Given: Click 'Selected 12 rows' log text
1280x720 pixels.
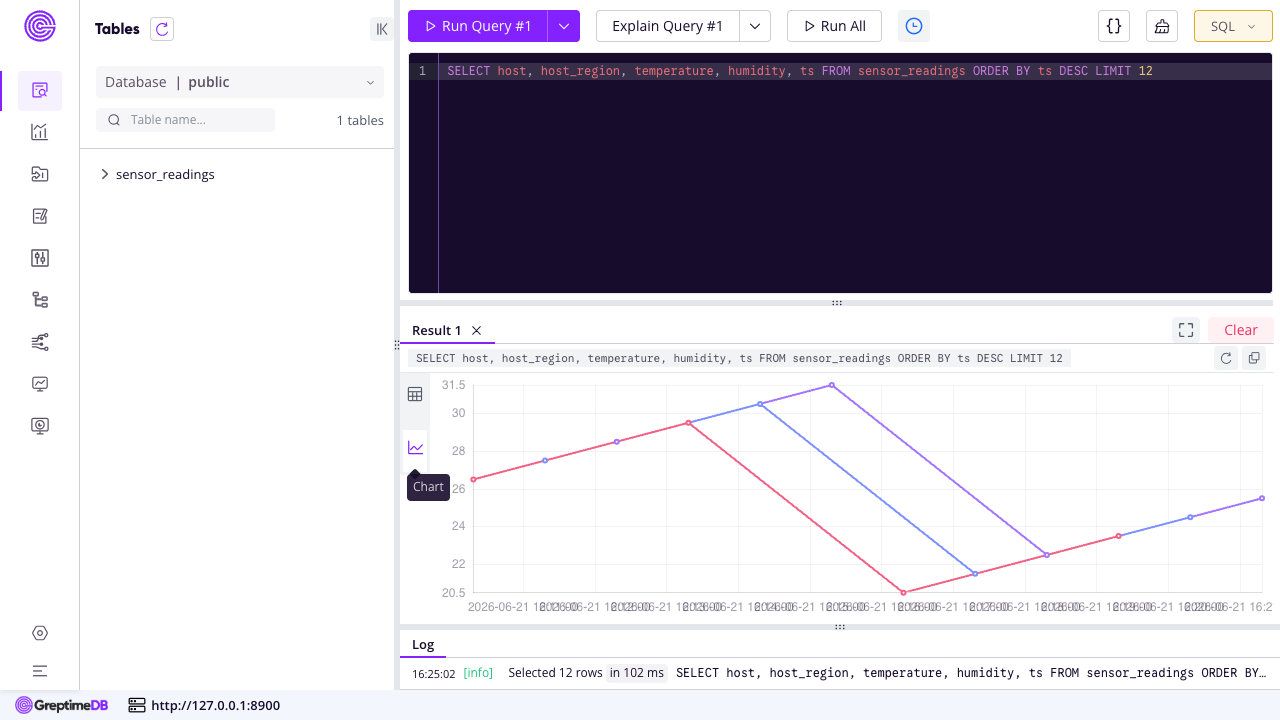Looking at the screenshot, I should [x=555, y=673].
